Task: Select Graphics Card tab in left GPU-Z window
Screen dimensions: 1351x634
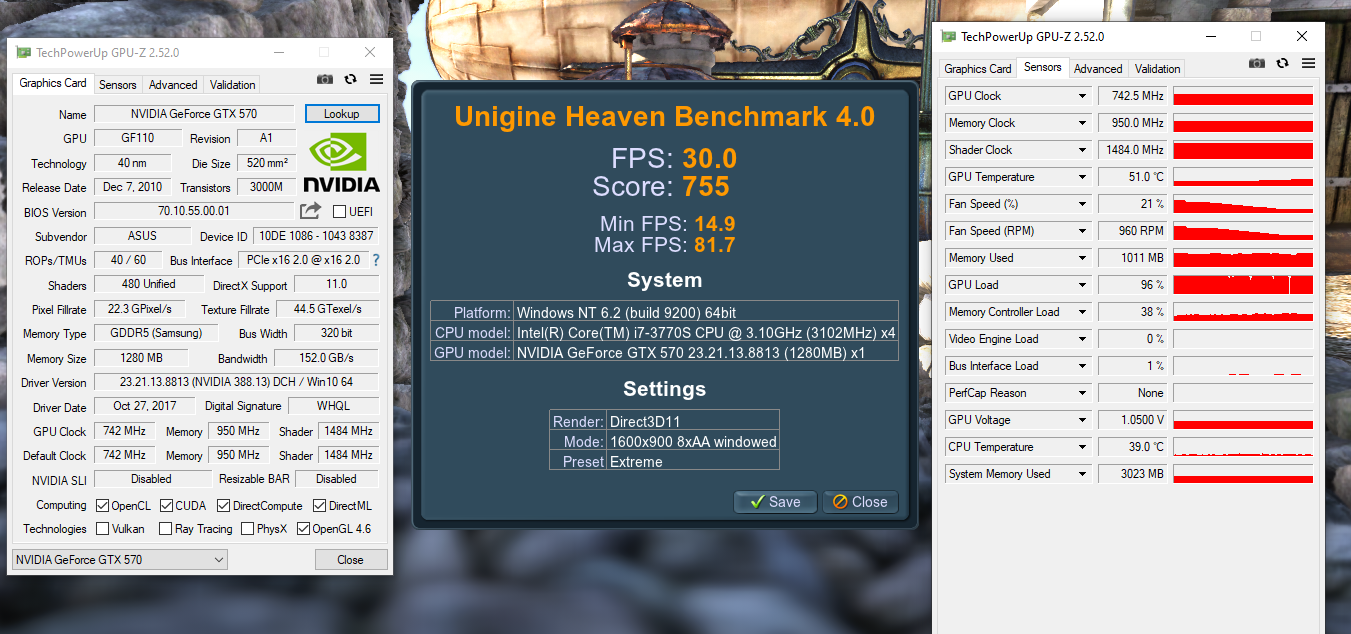Action: tap(53, 83)
